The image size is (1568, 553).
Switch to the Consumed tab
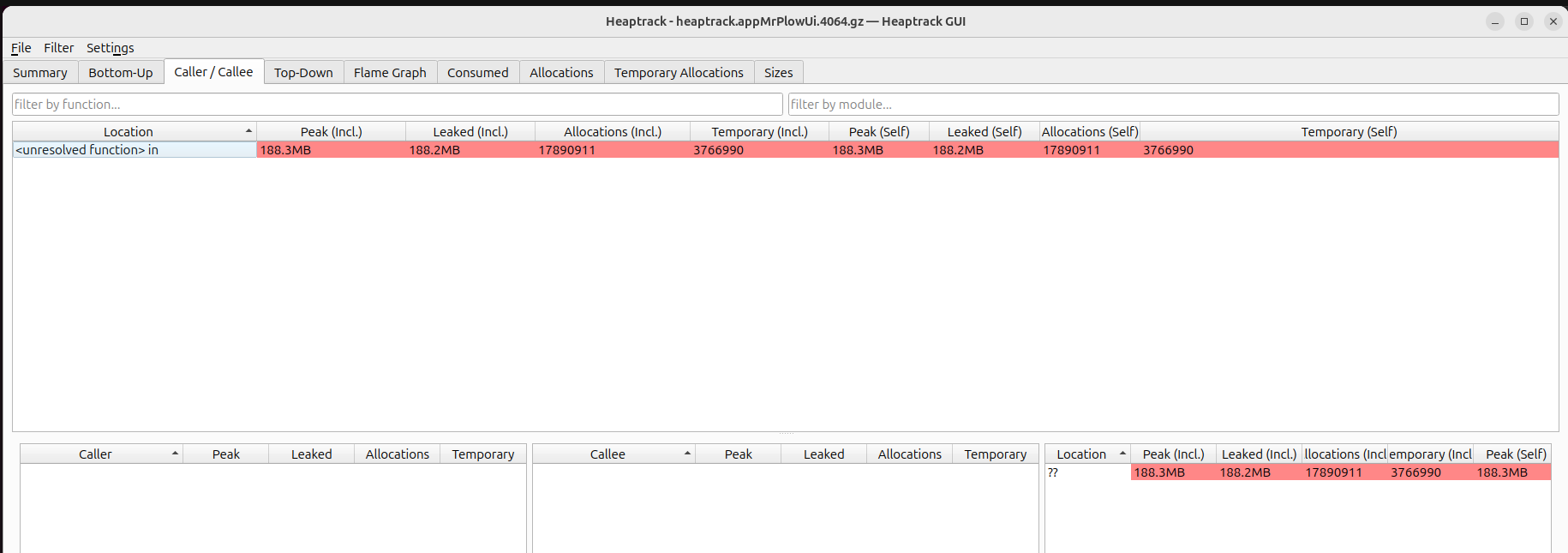(x=477, y=73)
